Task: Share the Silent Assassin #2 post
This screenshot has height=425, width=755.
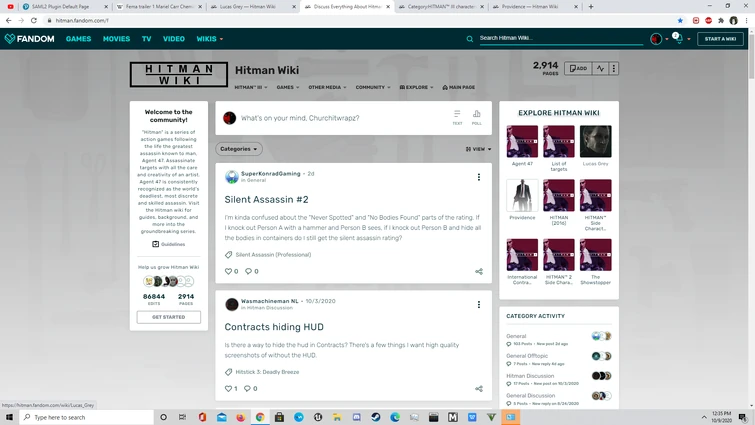Action: 479,271
